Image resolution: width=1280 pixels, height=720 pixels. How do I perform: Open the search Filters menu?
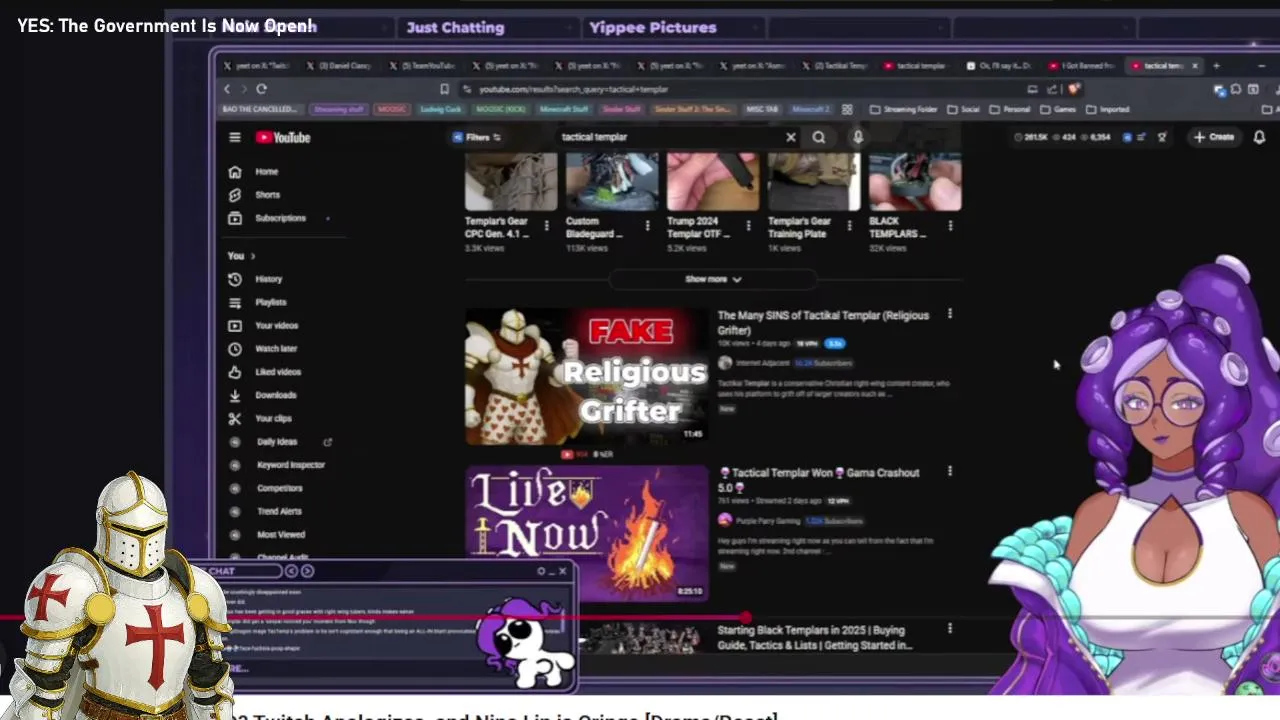pyautogui.click(x=477, y=137)
